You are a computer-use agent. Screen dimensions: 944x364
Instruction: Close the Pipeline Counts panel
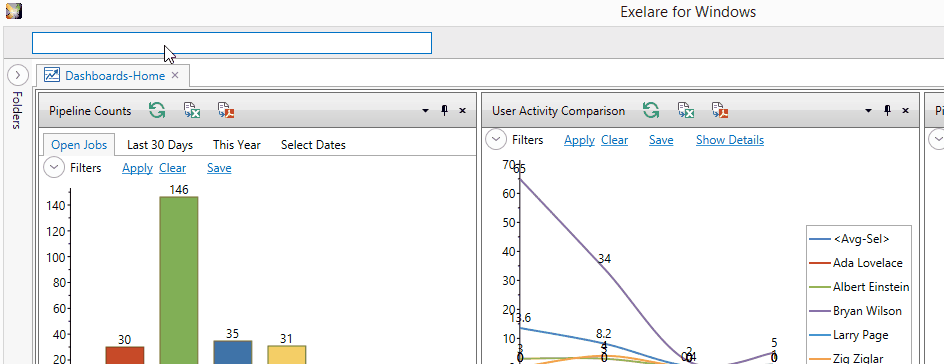point(462,111)
